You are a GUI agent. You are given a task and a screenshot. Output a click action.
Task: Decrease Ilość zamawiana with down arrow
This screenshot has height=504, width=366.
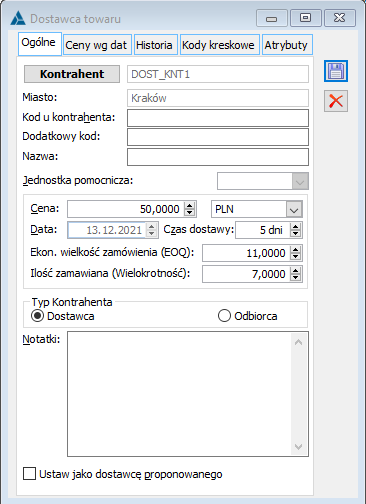pyautogui.click(x=295, y=278)
